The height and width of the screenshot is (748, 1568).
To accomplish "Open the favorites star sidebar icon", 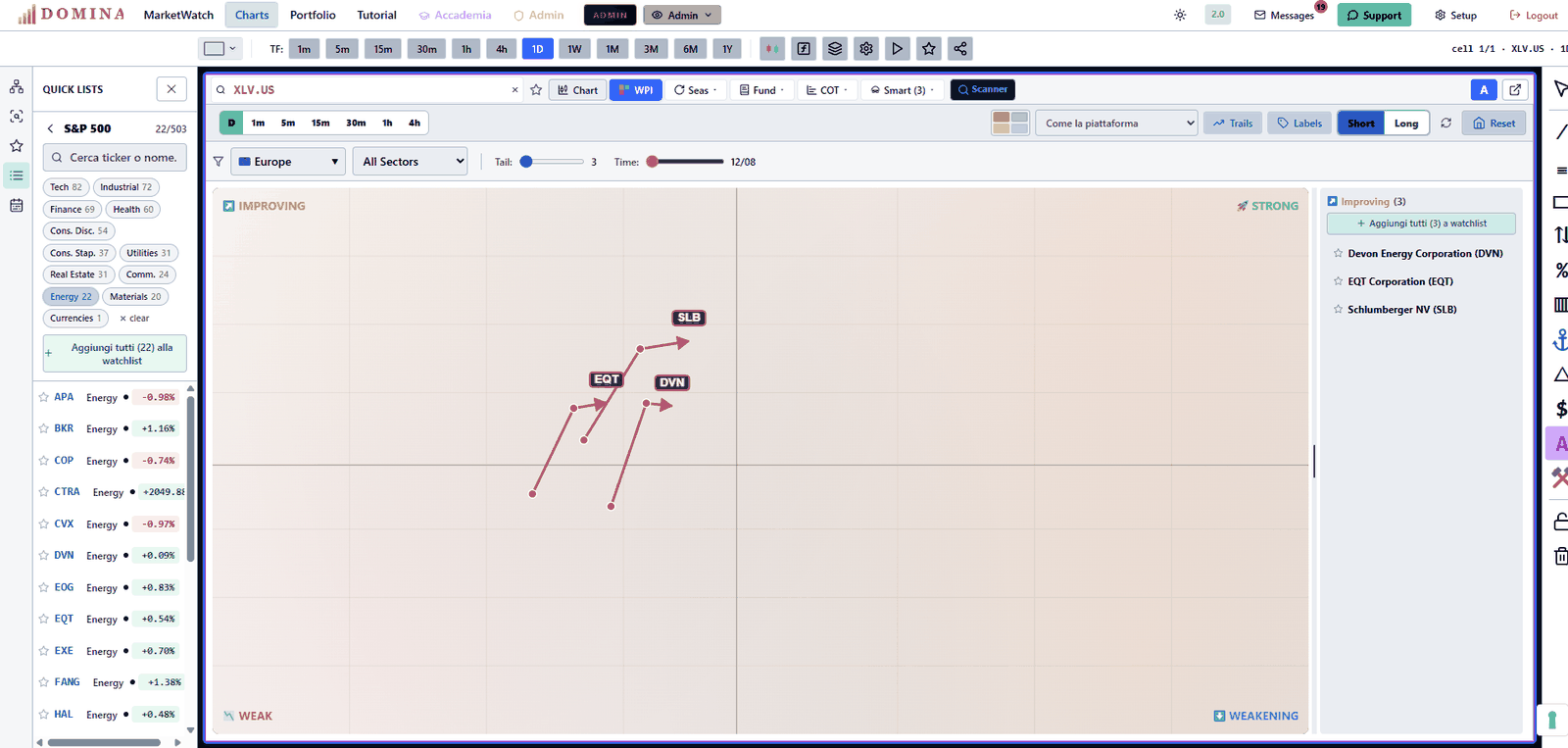I will 17,146.
